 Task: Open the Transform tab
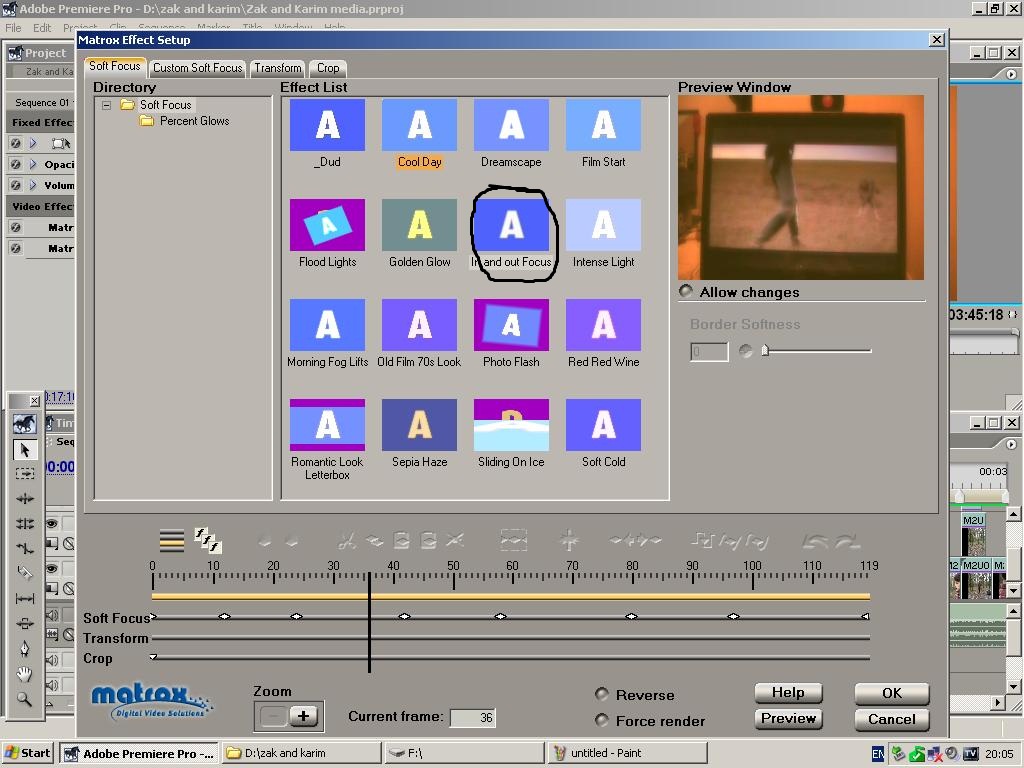pos(278,68)
